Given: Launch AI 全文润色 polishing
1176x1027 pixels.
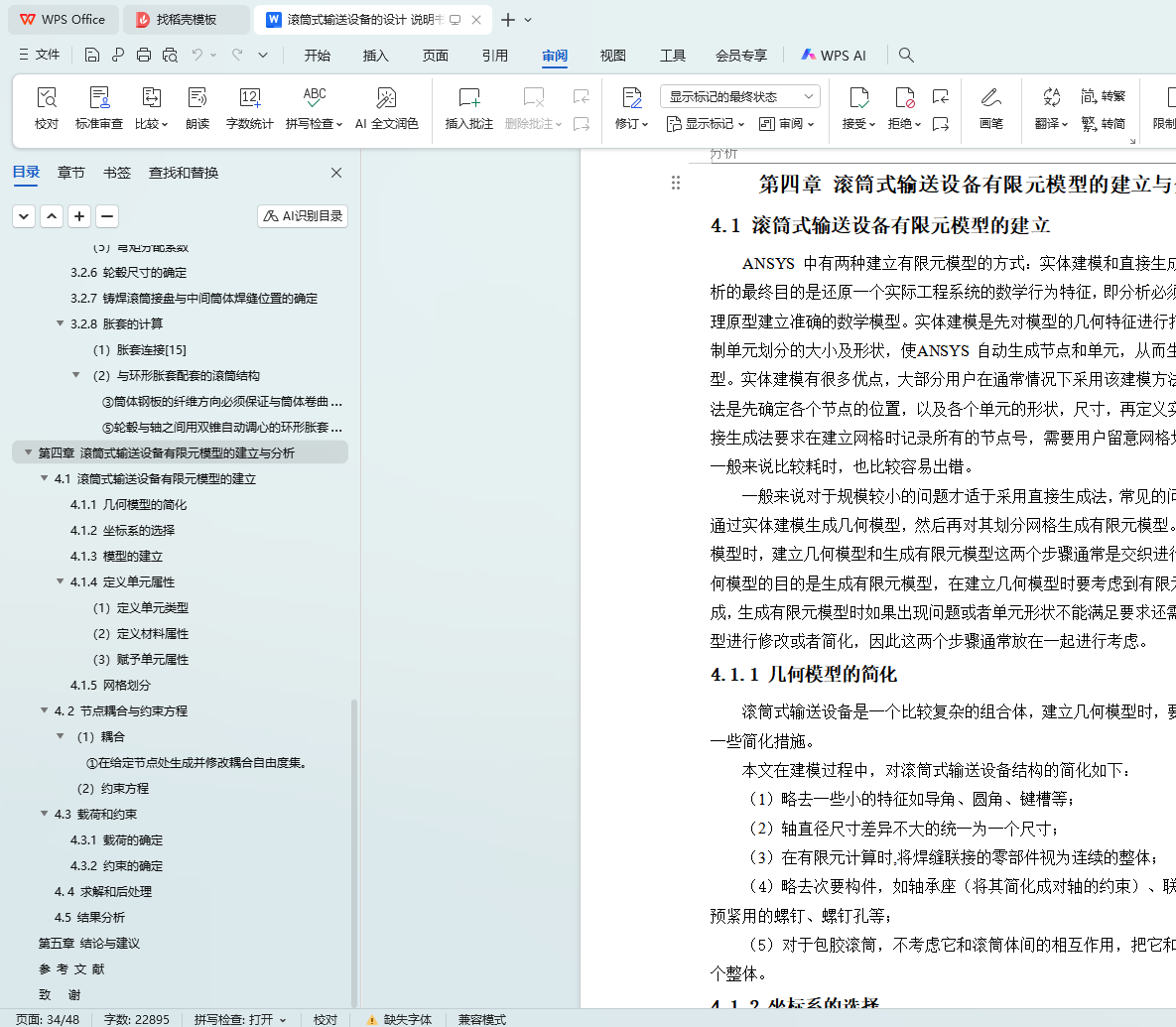Looking at the screenshot, I should [386, 108].
